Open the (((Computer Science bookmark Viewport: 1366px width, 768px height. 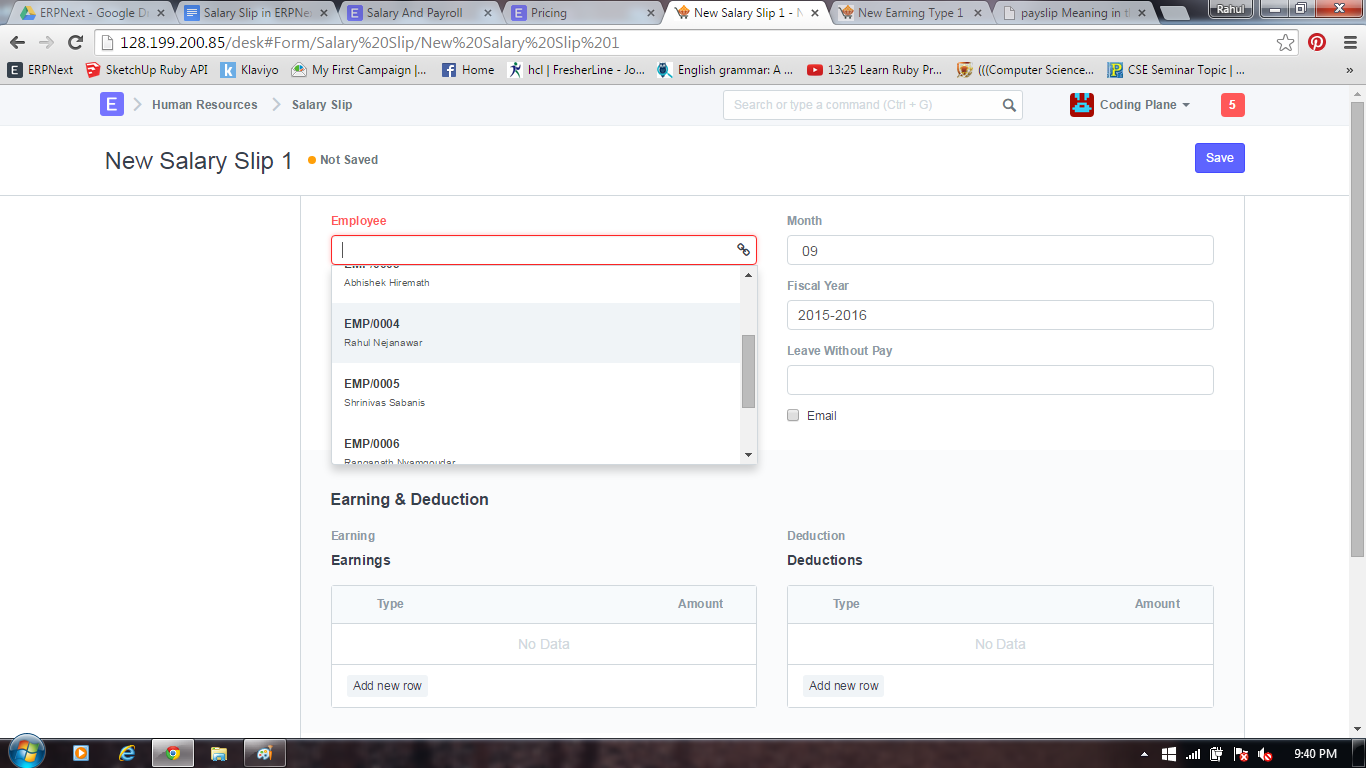(x=1025, y=70)
